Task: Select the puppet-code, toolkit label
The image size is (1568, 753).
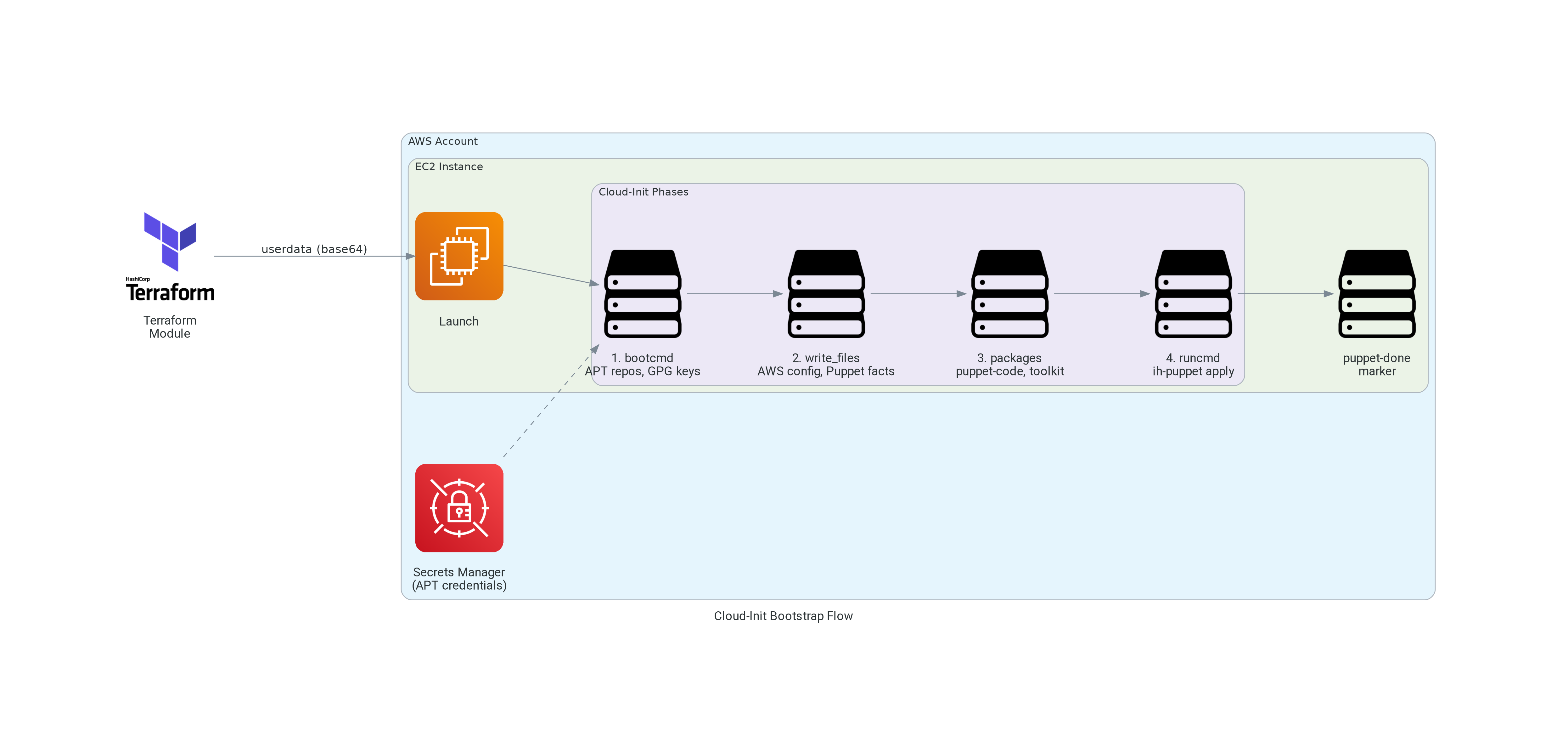Action: coord(1009,371)
